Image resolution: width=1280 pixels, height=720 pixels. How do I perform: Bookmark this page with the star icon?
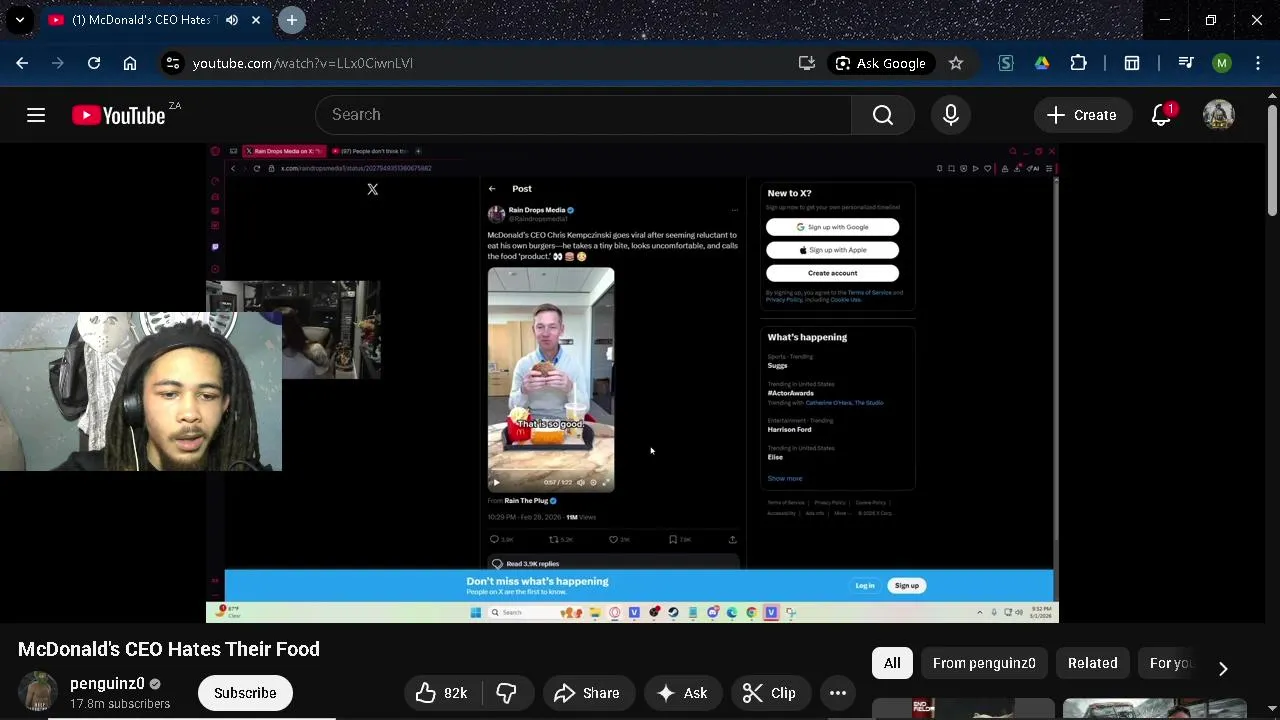pos(956,63)
